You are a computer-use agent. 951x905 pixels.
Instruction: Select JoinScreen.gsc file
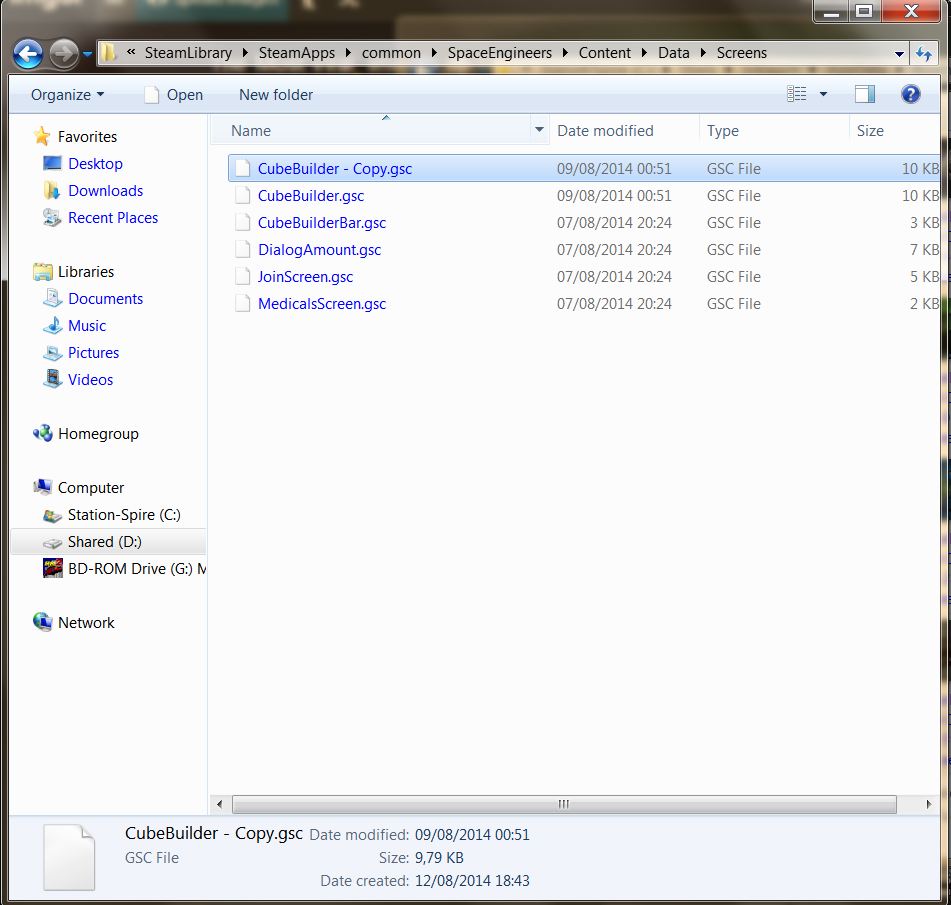point(583,277)
